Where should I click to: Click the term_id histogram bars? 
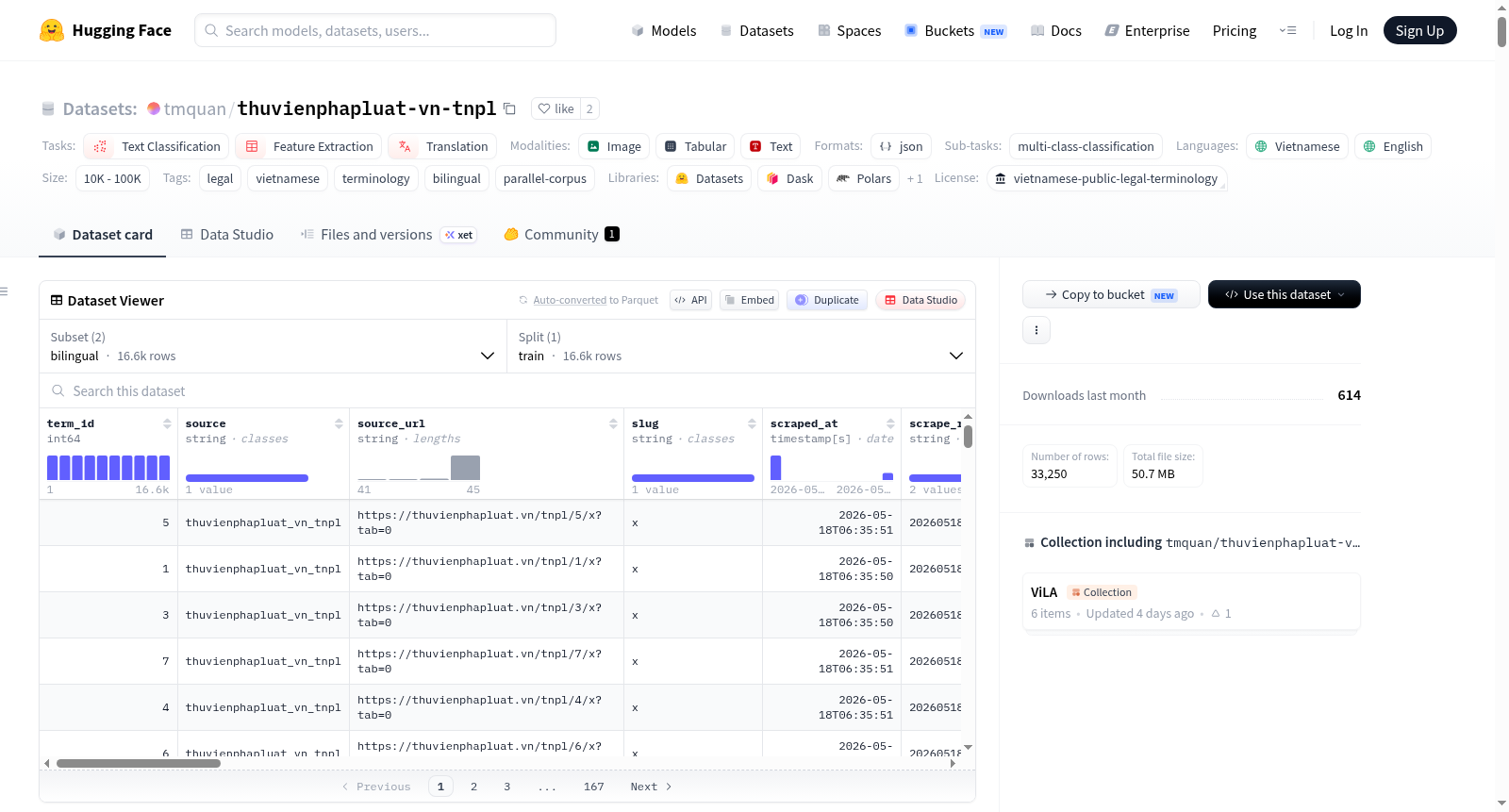108,468
